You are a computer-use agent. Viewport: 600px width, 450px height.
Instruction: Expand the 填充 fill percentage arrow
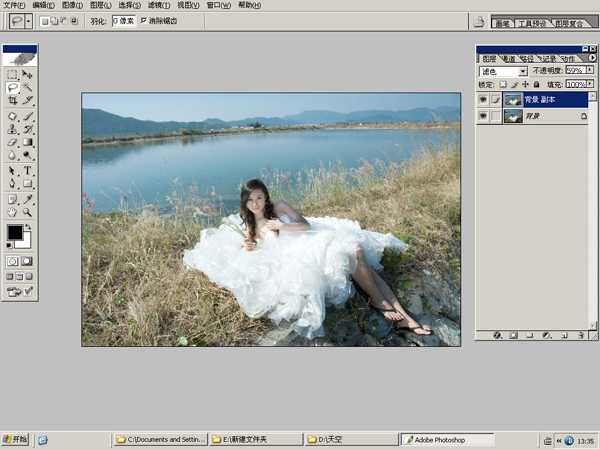589,85
